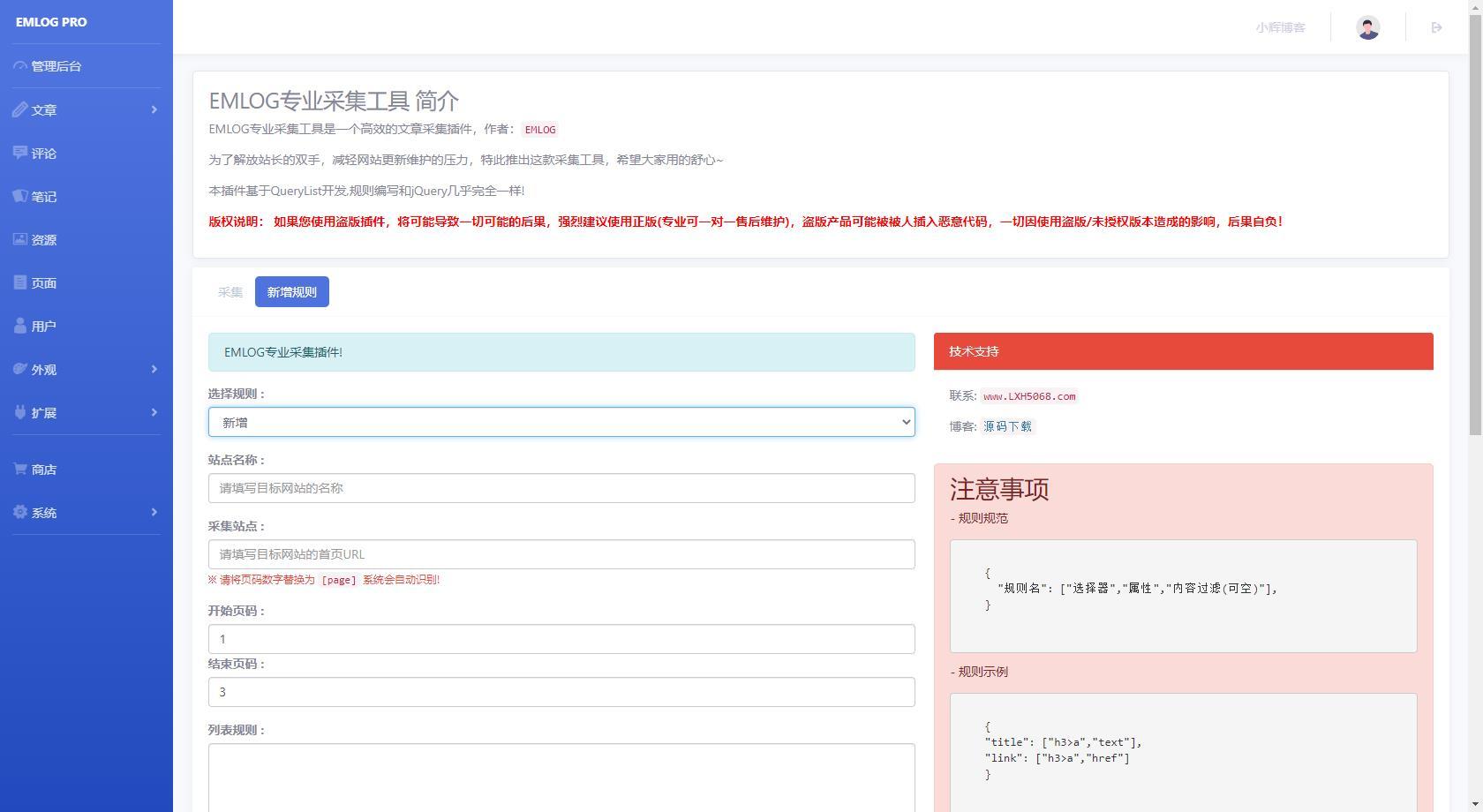Open the 源码下载 blog link
The height and width of the screenshot is (812, 1483).
pos(1007,426)
